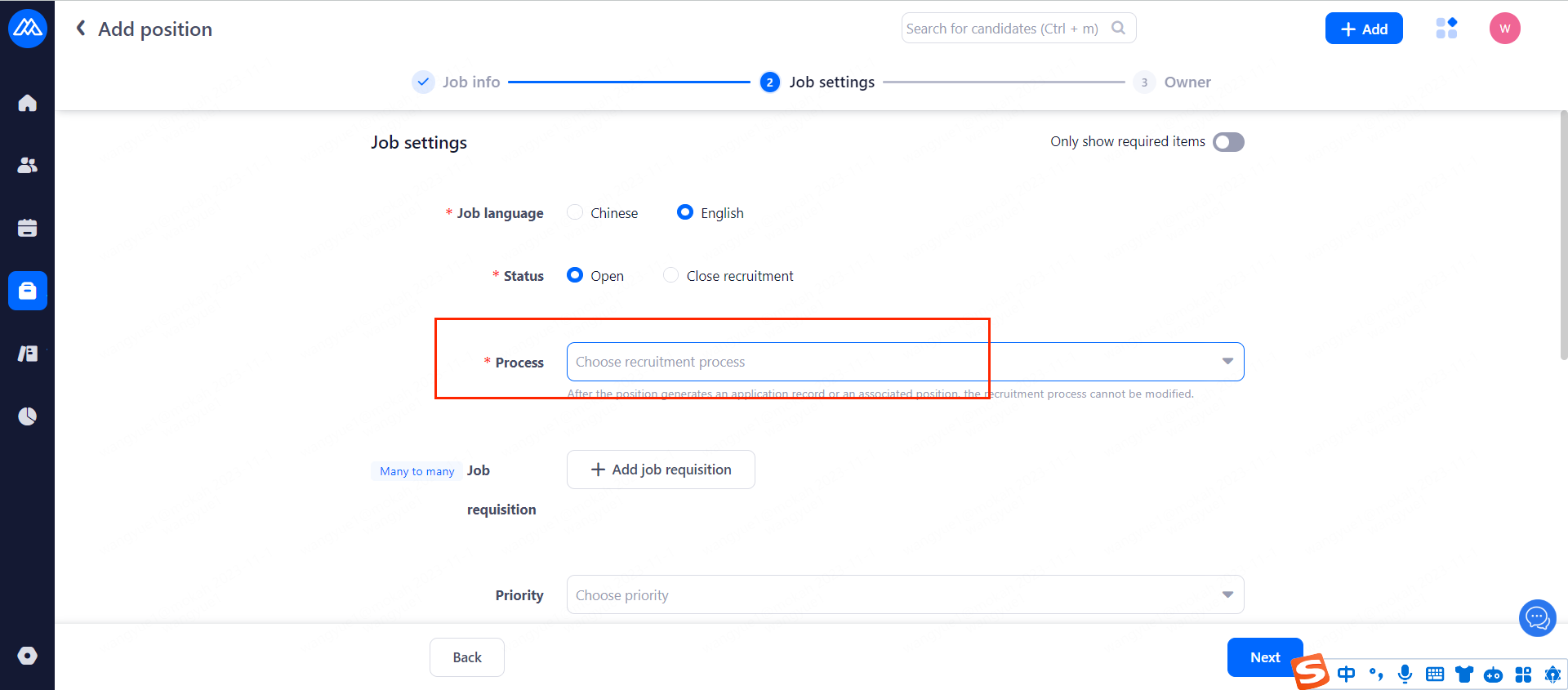Open the settings gear icon in sidebar

(x=27, y=656)
